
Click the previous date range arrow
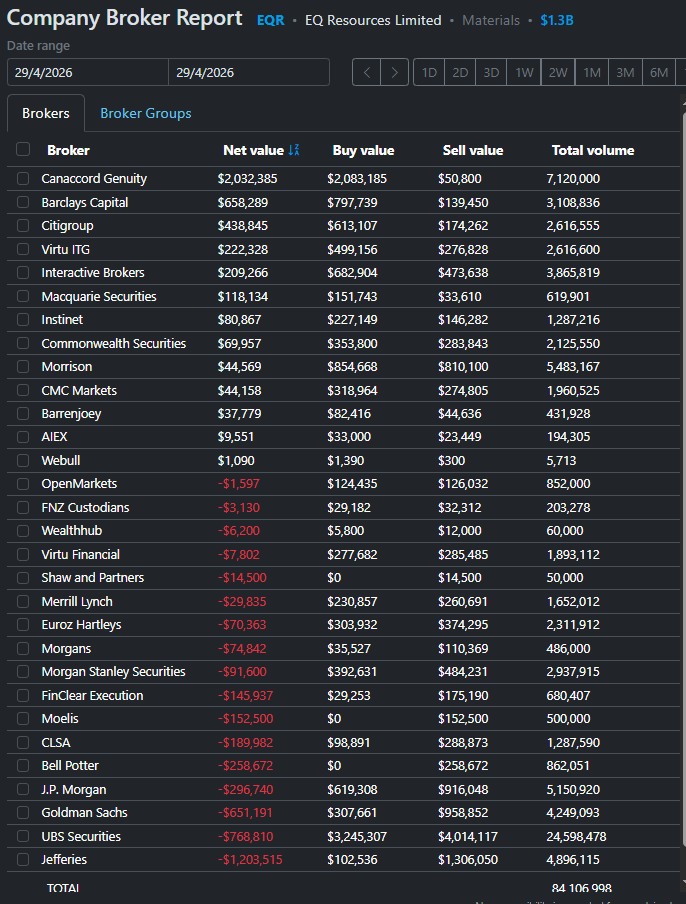pos(367,73)
